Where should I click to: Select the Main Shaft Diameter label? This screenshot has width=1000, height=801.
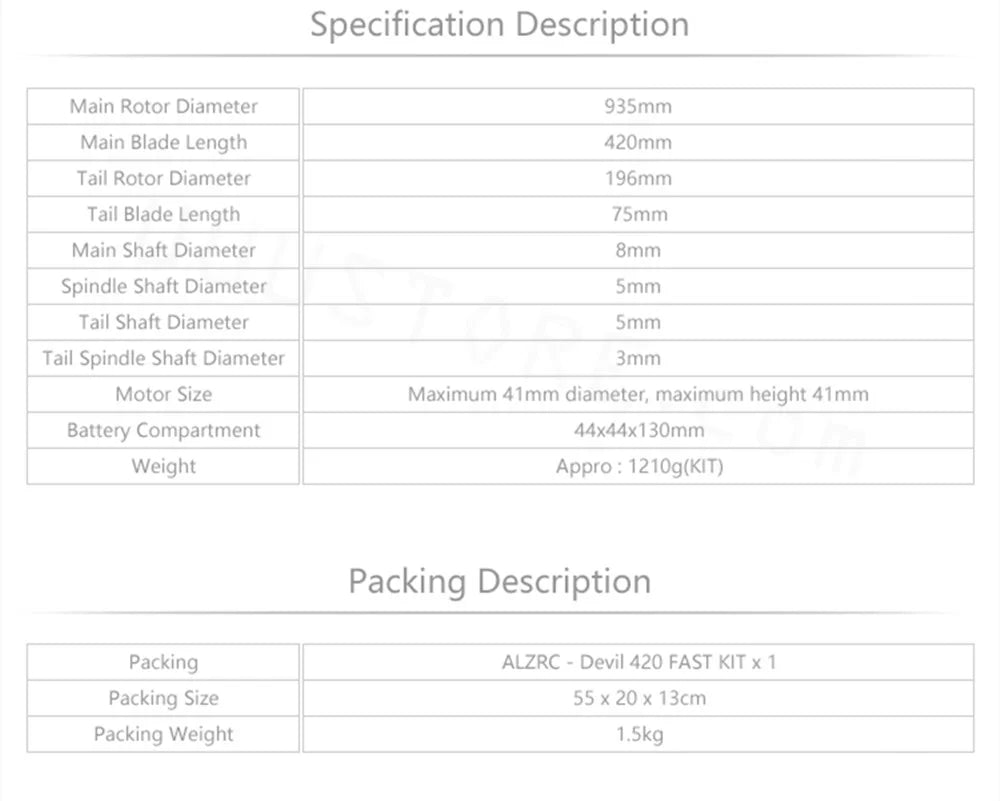click(163, 250)
